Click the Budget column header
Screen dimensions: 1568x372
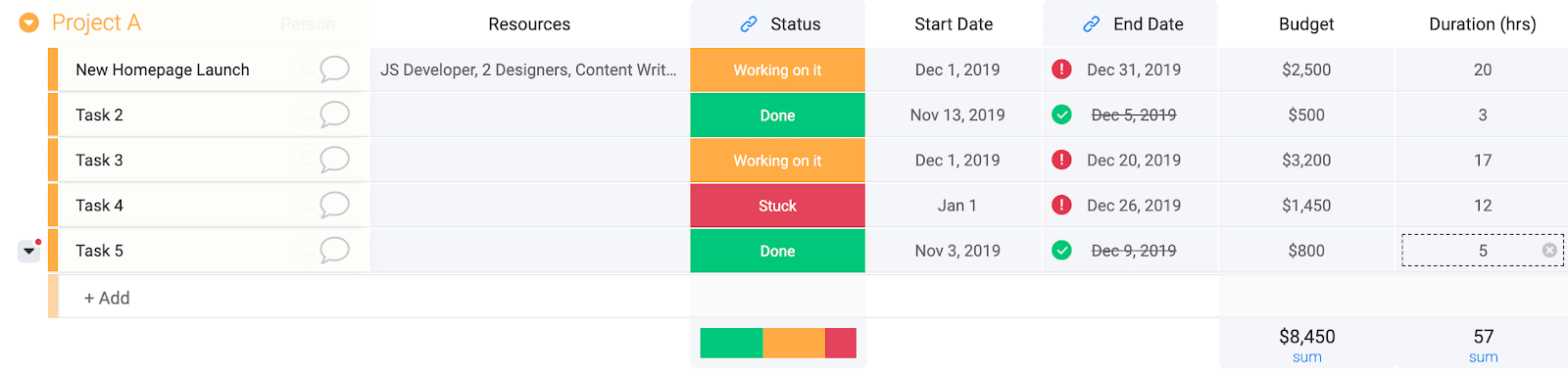coord(1306,24)
